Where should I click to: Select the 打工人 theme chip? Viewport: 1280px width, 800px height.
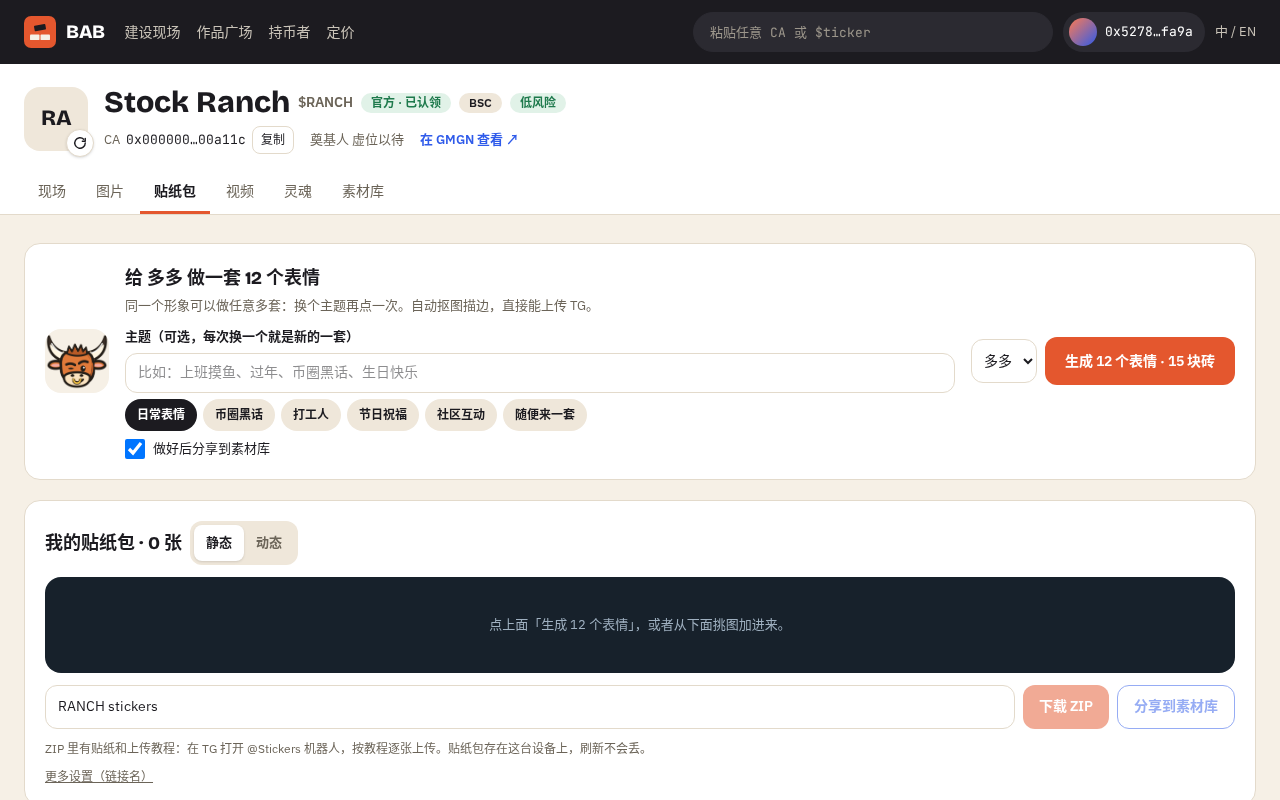tap(311, 415)
